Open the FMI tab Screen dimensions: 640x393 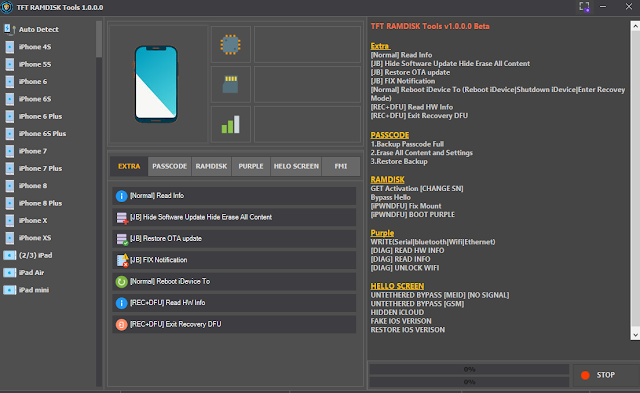341,167
